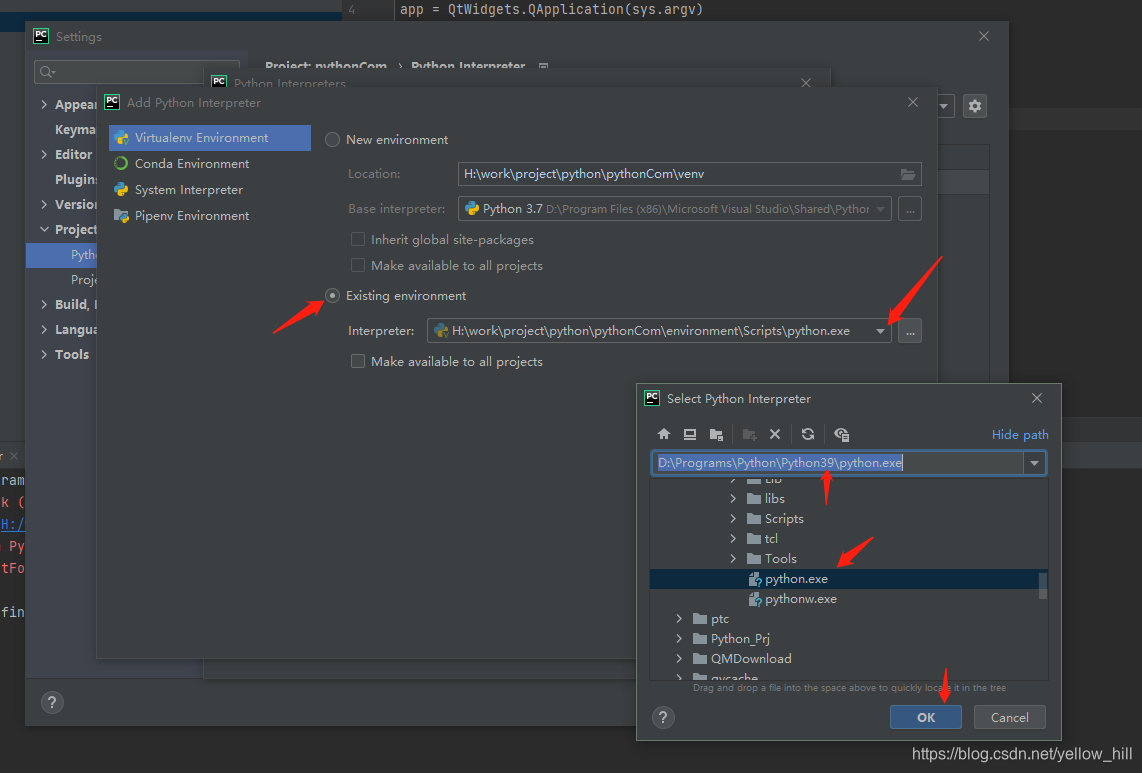Select the New environment radio button

(x=331, y=139)
